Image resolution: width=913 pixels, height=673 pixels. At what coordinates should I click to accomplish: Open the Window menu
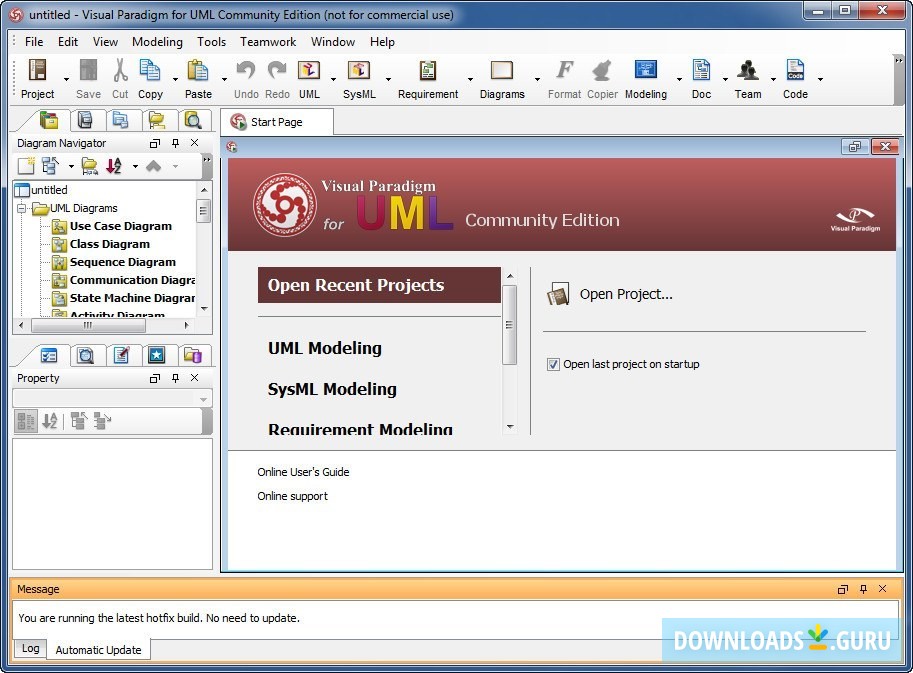tap(332, 42)
